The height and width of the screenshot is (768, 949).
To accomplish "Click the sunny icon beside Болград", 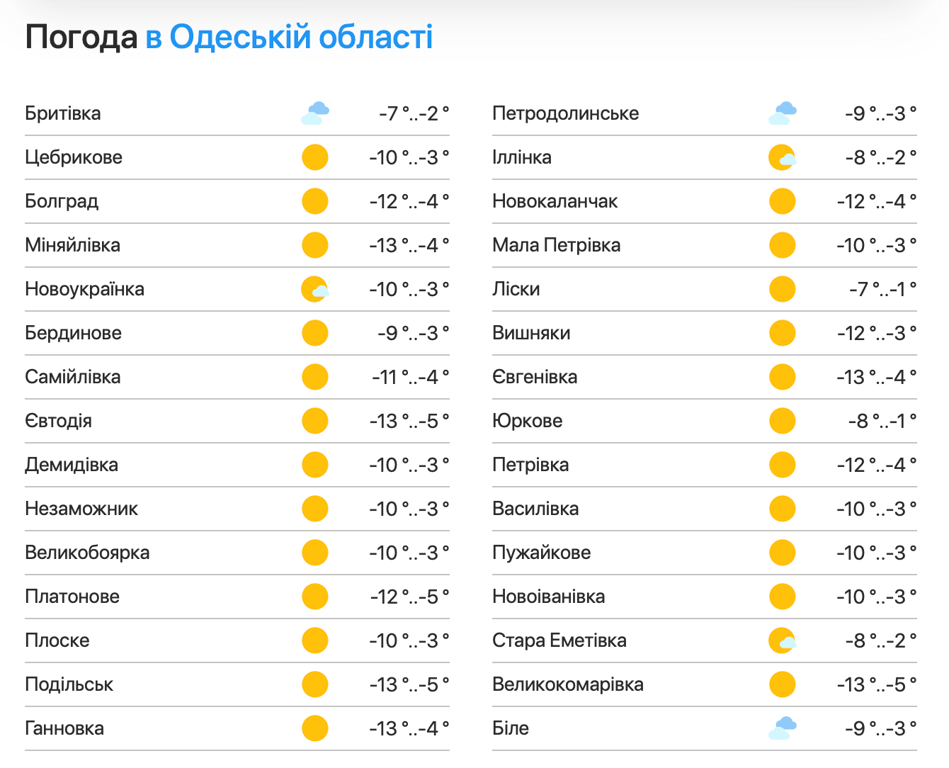I will [315, 201].
